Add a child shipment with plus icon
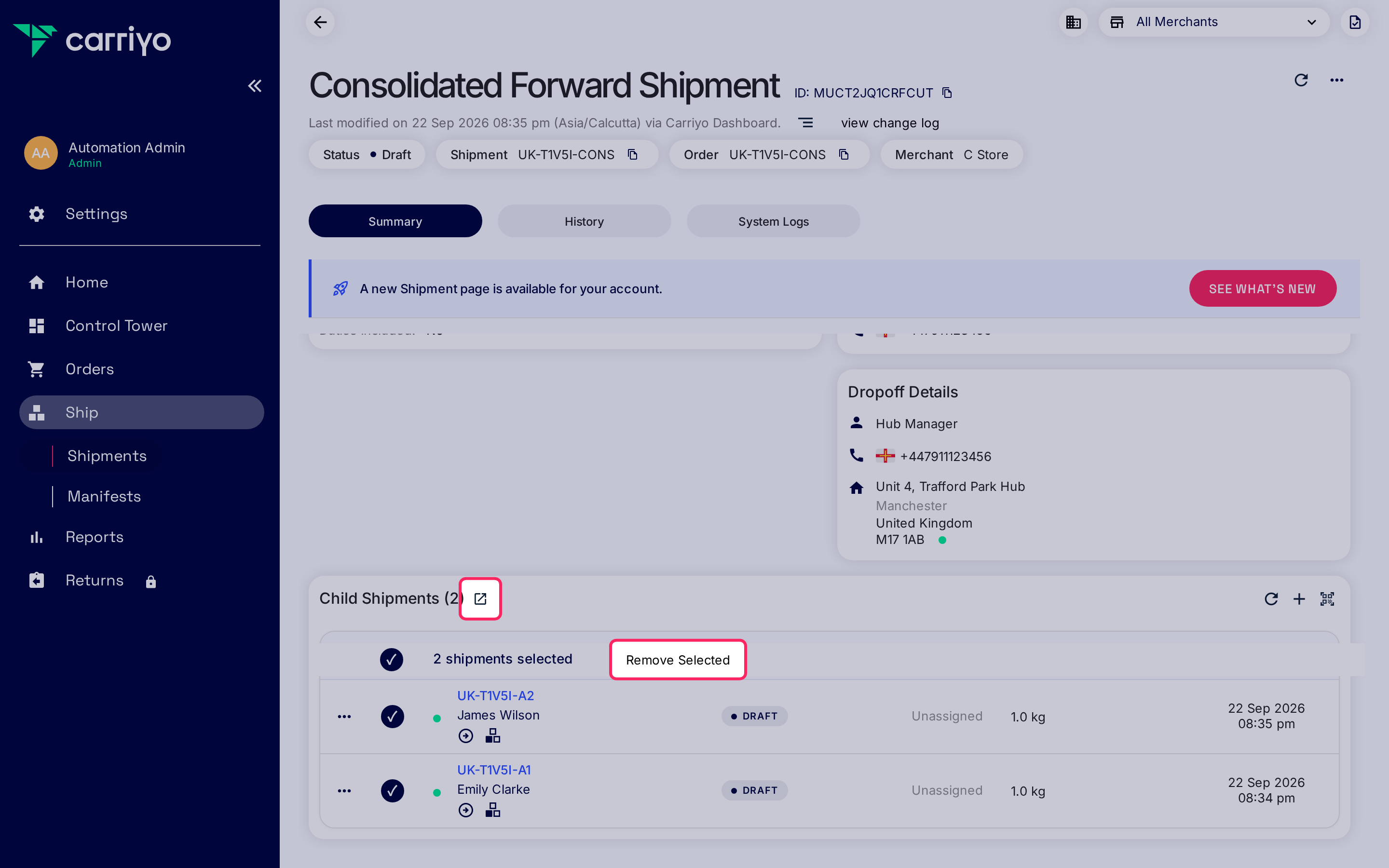Image resolution: width=1389 pixels, height=868 pixels. [1299, 599]
